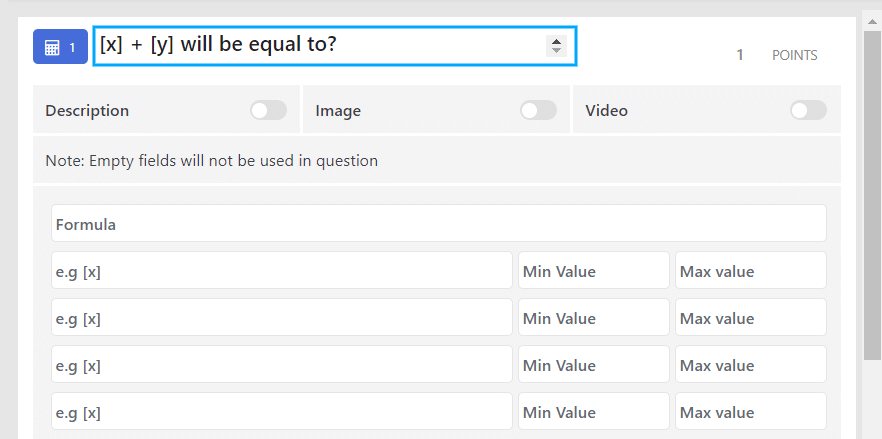Screen dimensions: 882x439
Task: Click the question title down arrow
Action: [556, 50]
